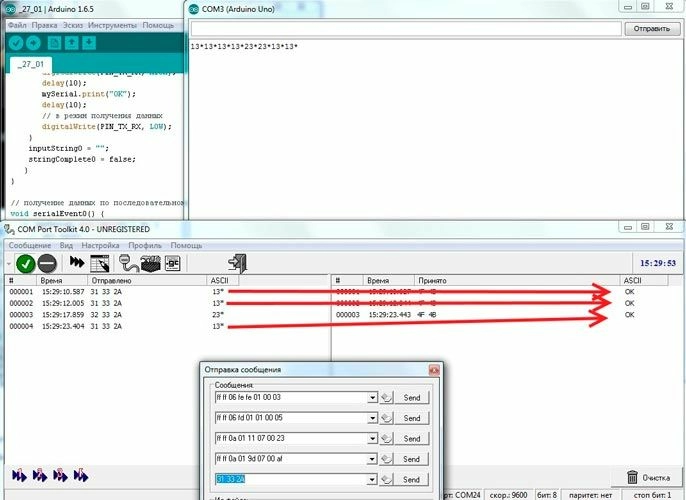This screenshot has width=686, height=500.
Task: Click the exit door icon in toolbar
Action: pos(237,263)
